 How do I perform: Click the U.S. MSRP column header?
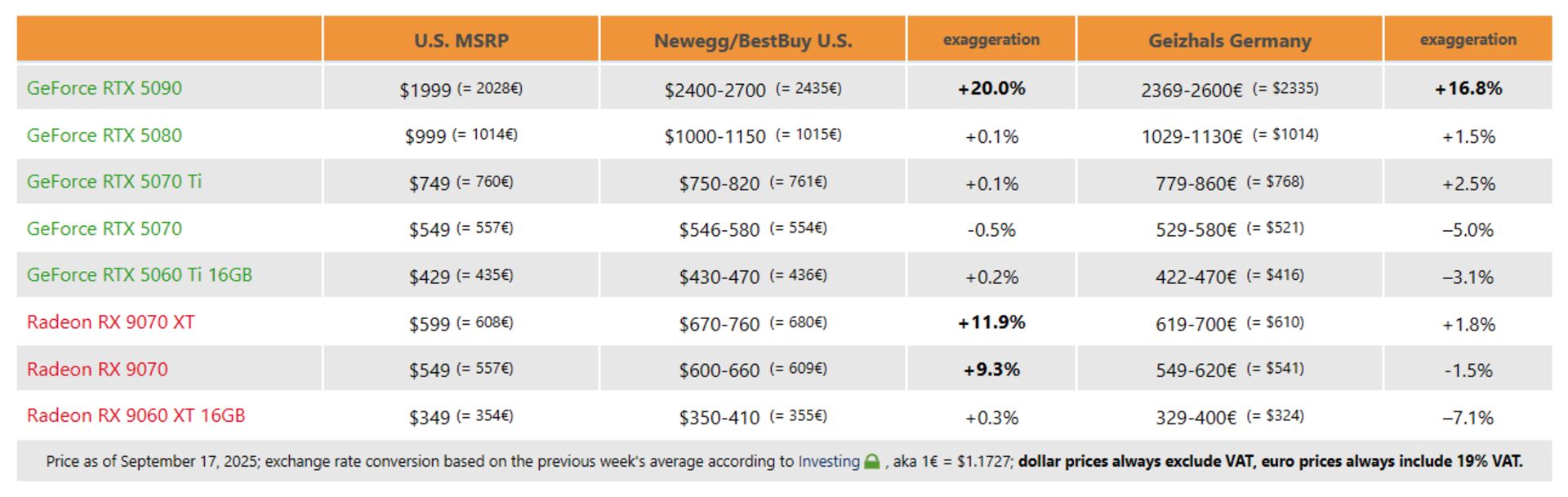(461, 39)
